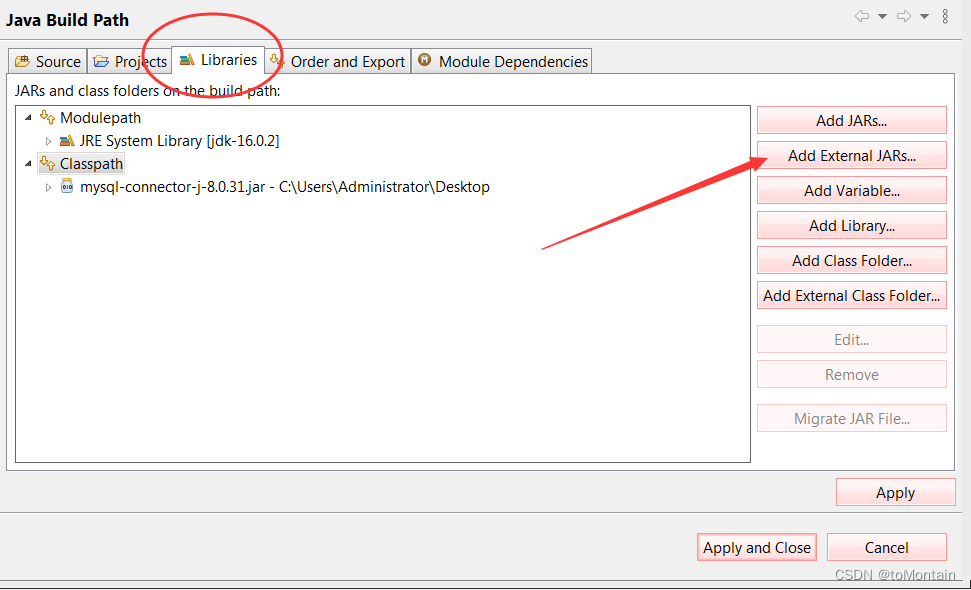Click Apply and Close button

pyautogui.click(x=757, y=547)
